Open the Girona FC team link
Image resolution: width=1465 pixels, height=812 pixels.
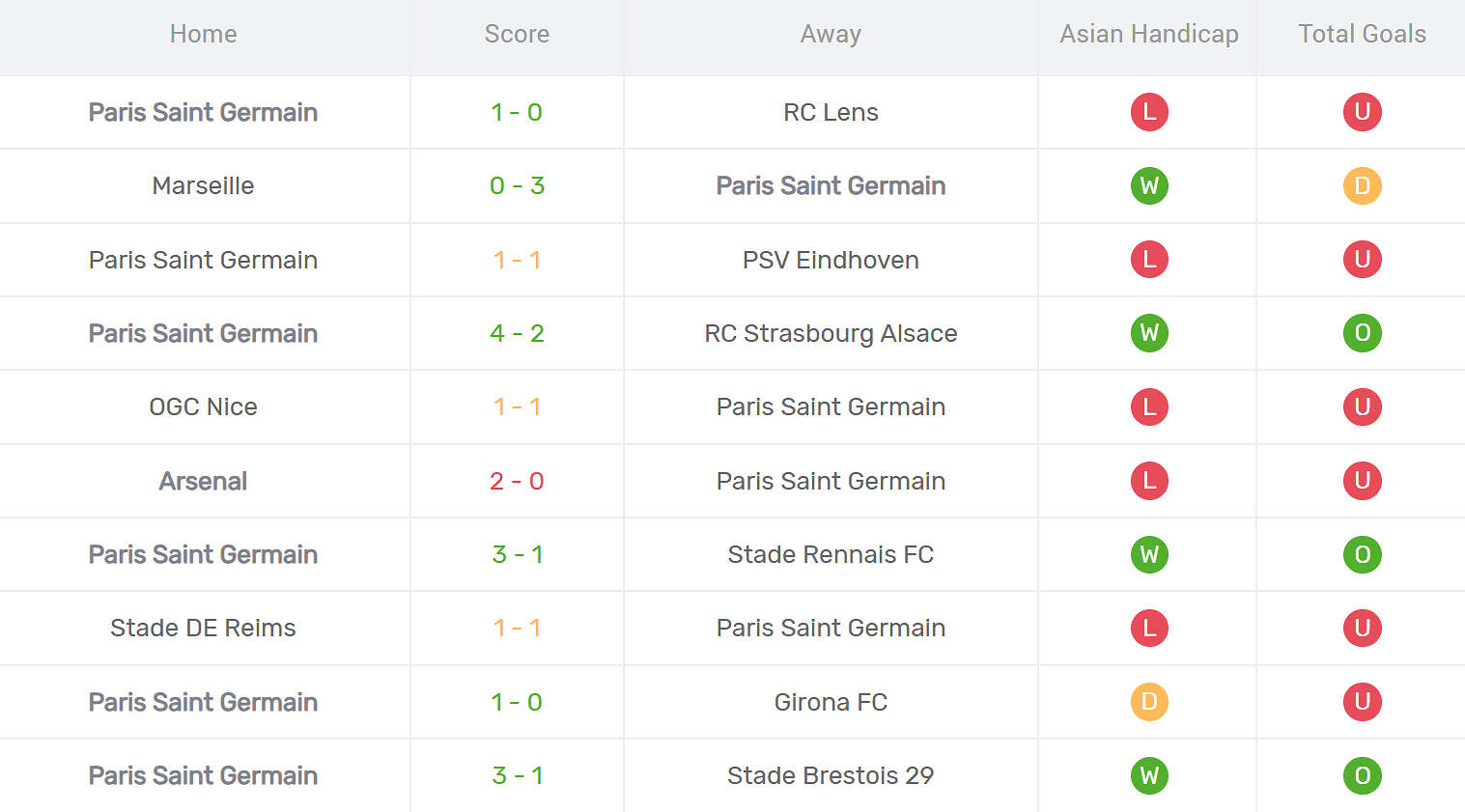(831, 702)
